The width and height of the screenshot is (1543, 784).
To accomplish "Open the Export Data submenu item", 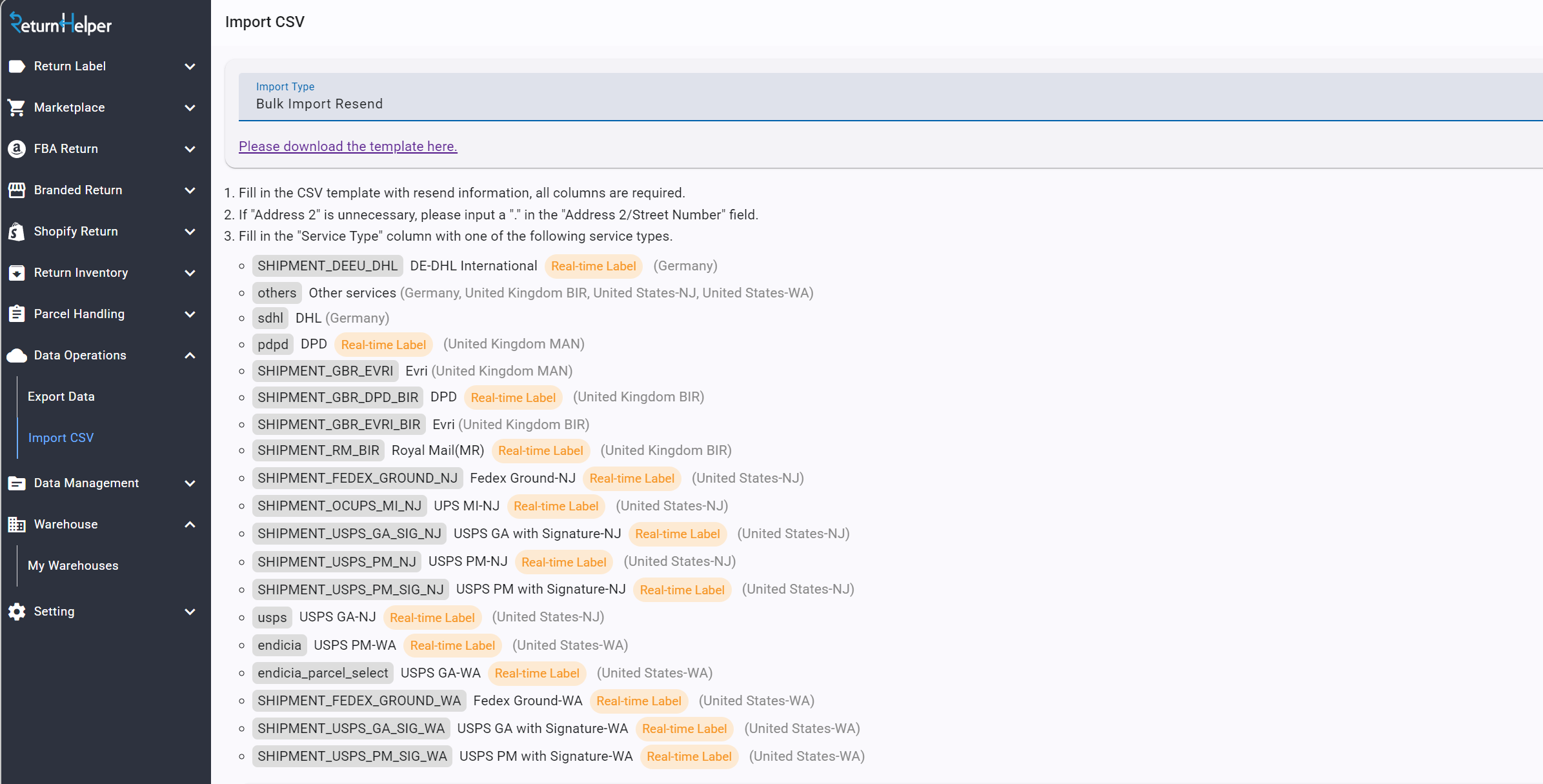I will tap(61, 397).
